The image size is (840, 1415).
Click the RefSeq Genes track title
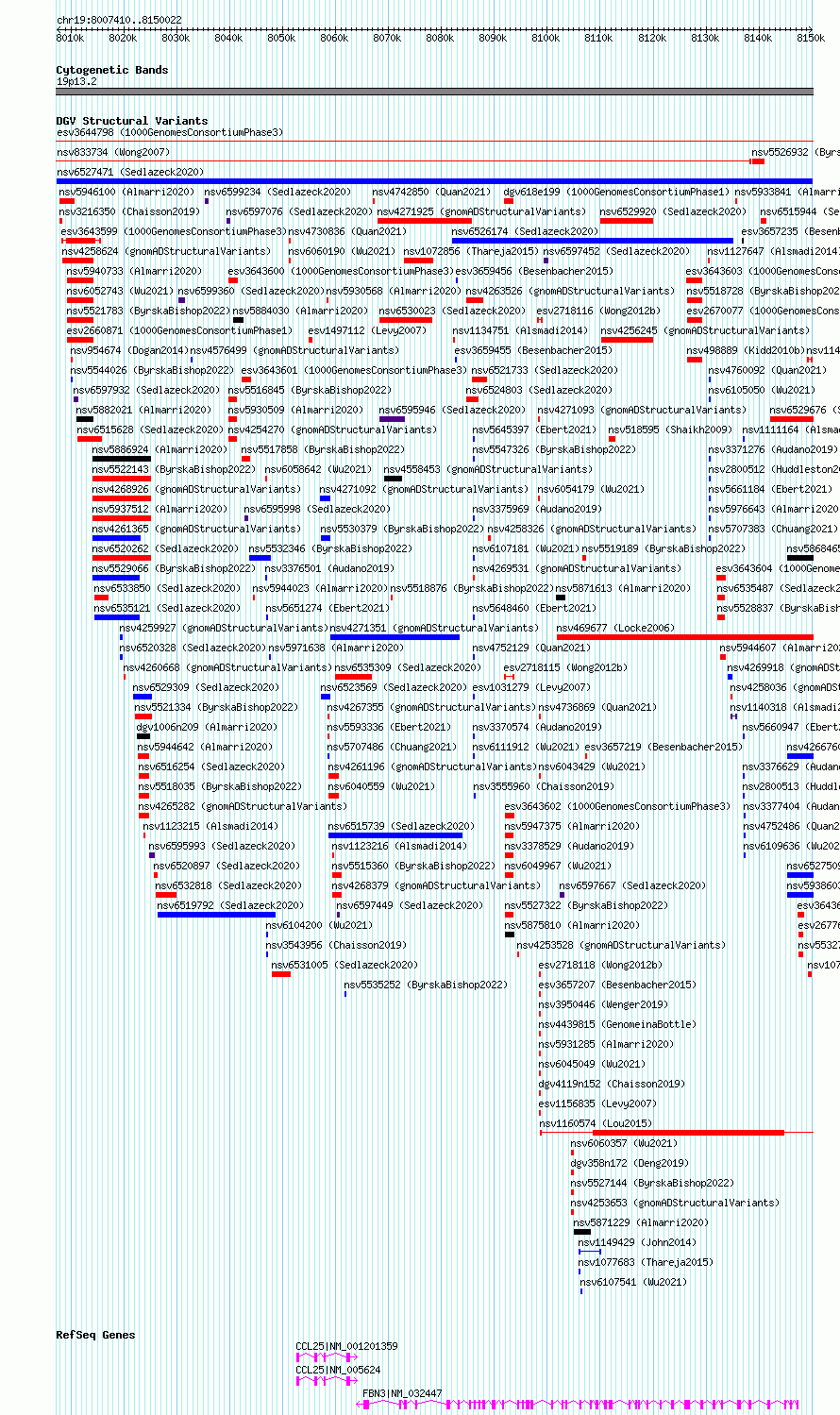tap(95, 1335)
